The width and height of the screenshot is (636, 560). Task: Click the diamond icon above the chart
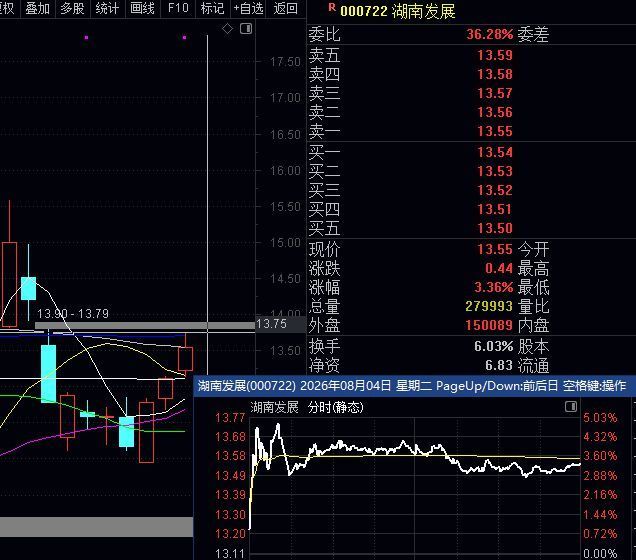[x=227, y=28]
